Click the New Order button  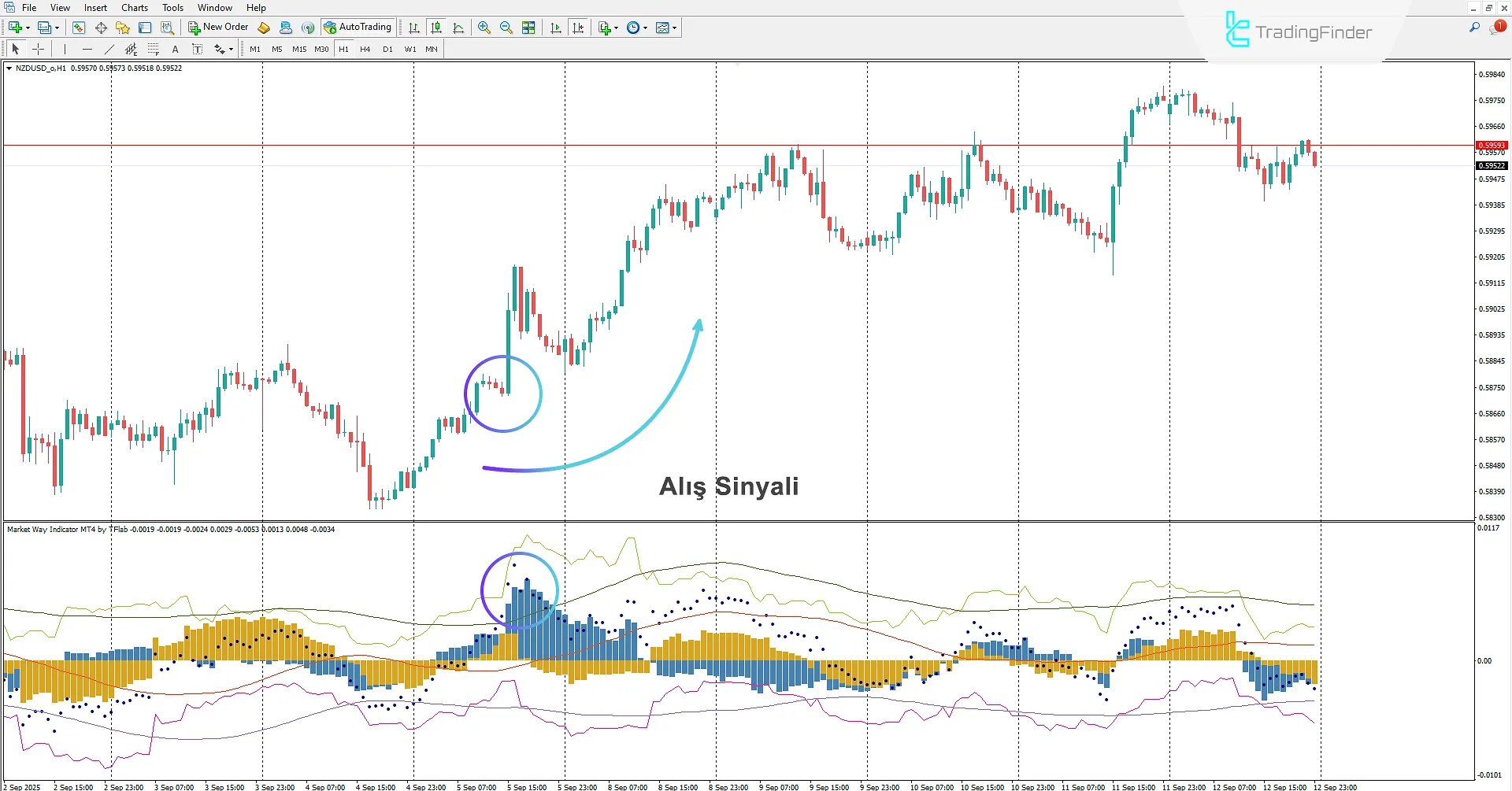click(x=218, y=27)
